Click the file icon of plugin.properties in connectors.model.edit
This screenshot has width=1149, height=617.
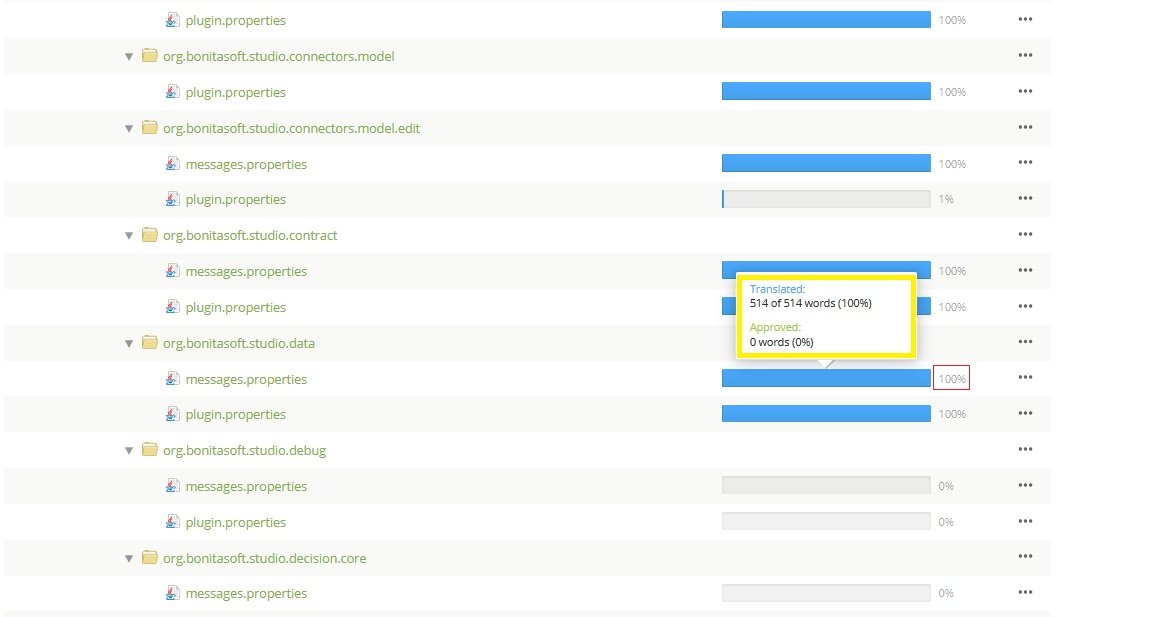(172, 199)
